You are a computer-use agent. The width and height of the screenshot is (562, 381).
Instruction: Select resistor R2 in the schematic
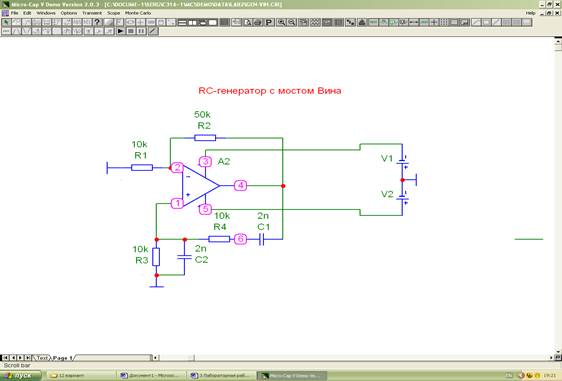(x=205, y=138)
